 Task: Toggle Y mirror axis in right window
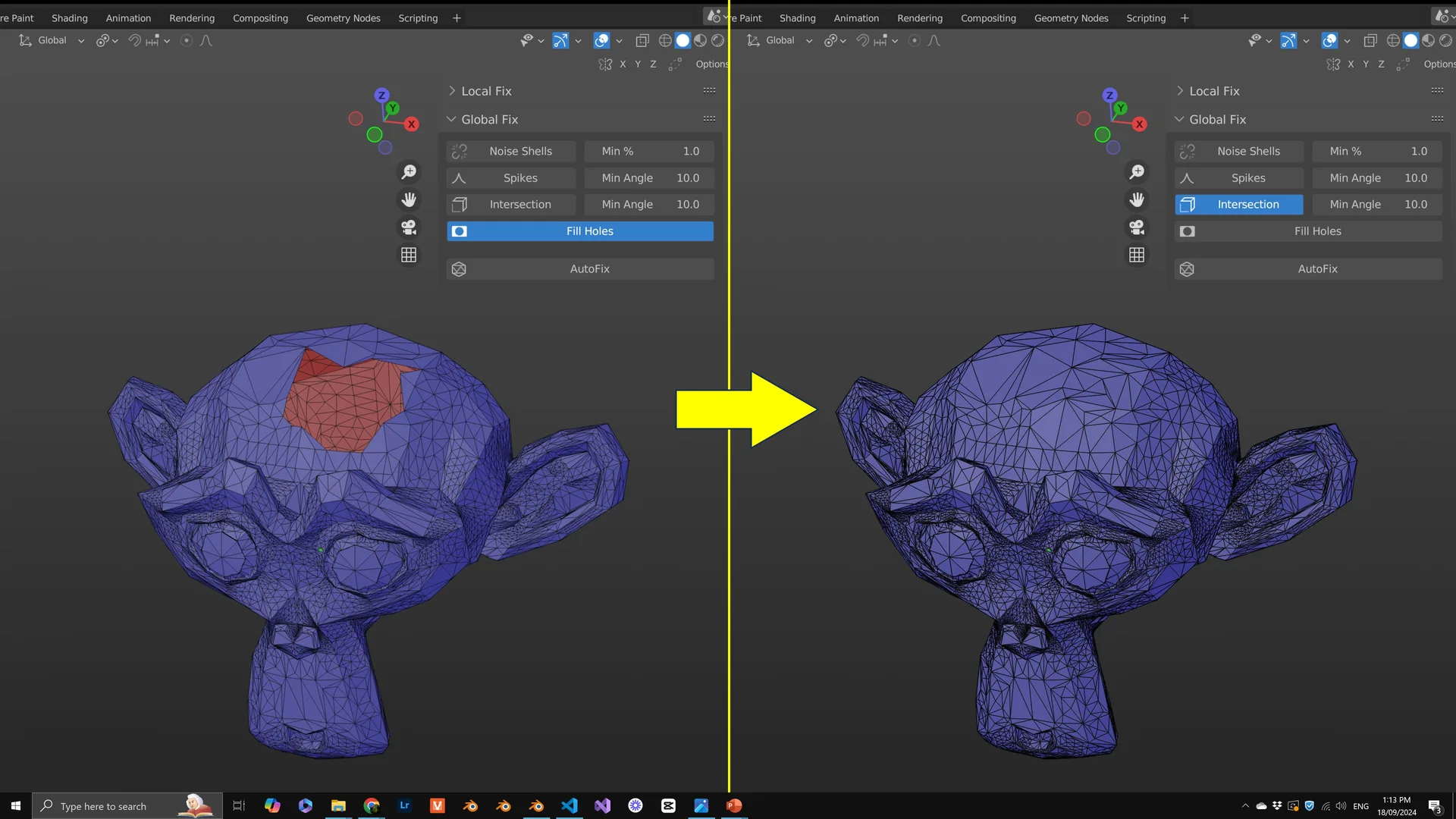(1366, 64)
